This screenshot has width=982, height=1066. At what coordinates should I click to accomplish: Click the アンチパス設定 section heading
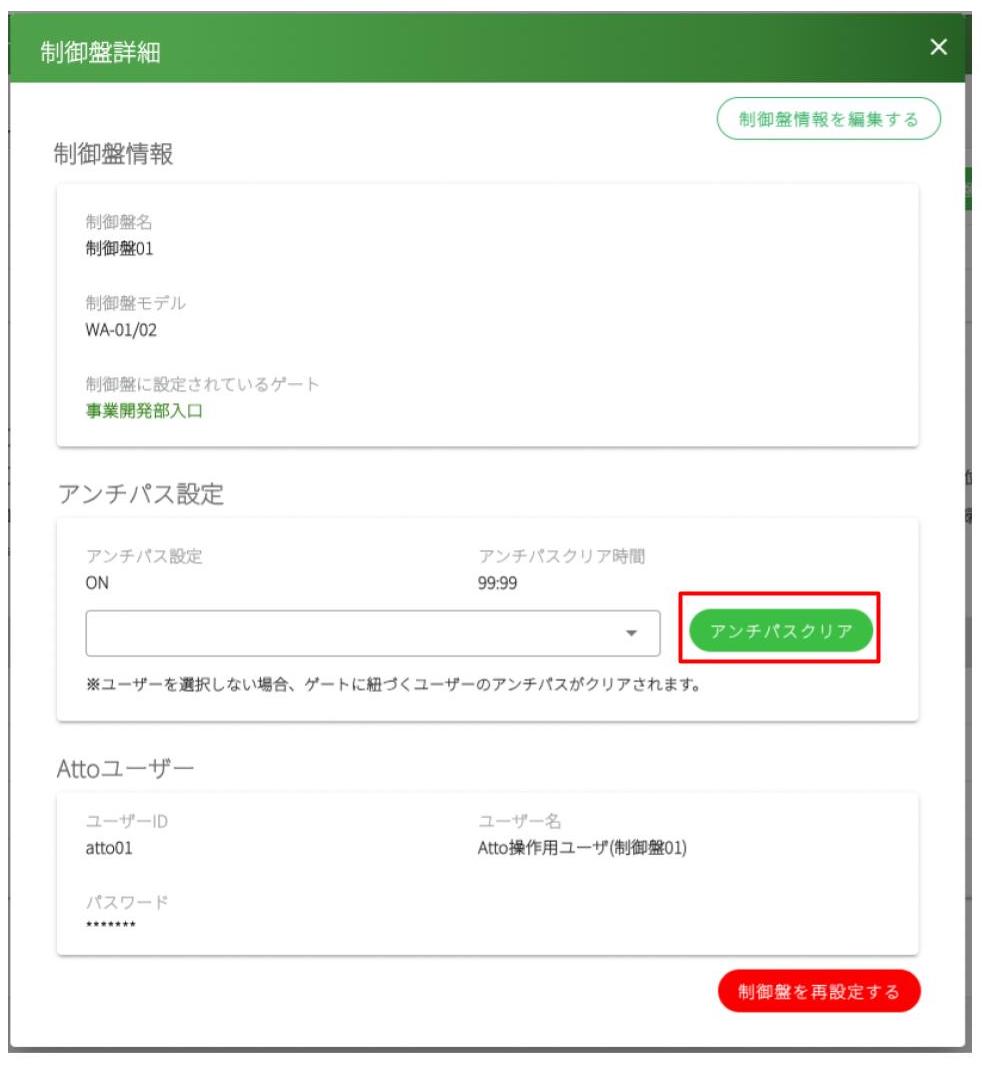tap(141, 494)
